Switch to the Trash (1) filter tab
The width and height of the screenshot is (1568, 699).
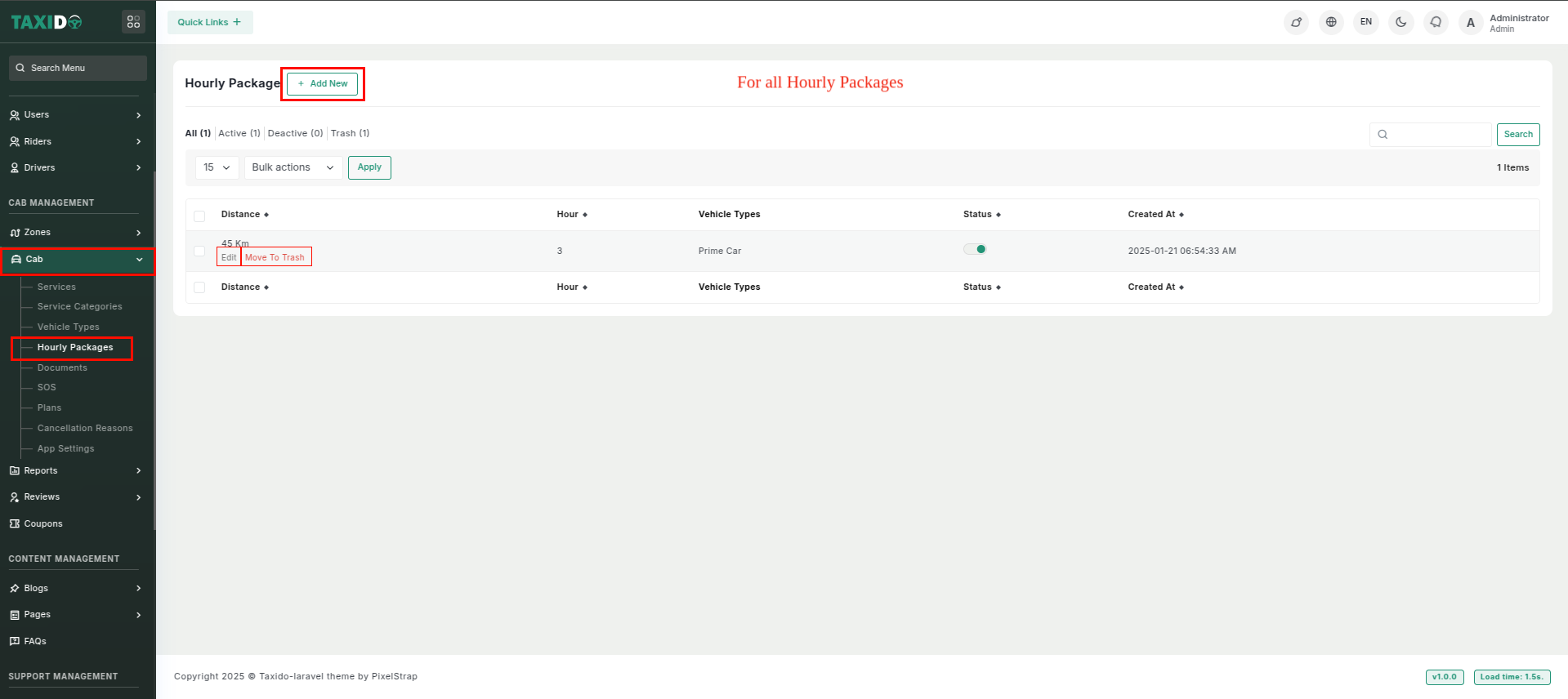coord(350,133)
